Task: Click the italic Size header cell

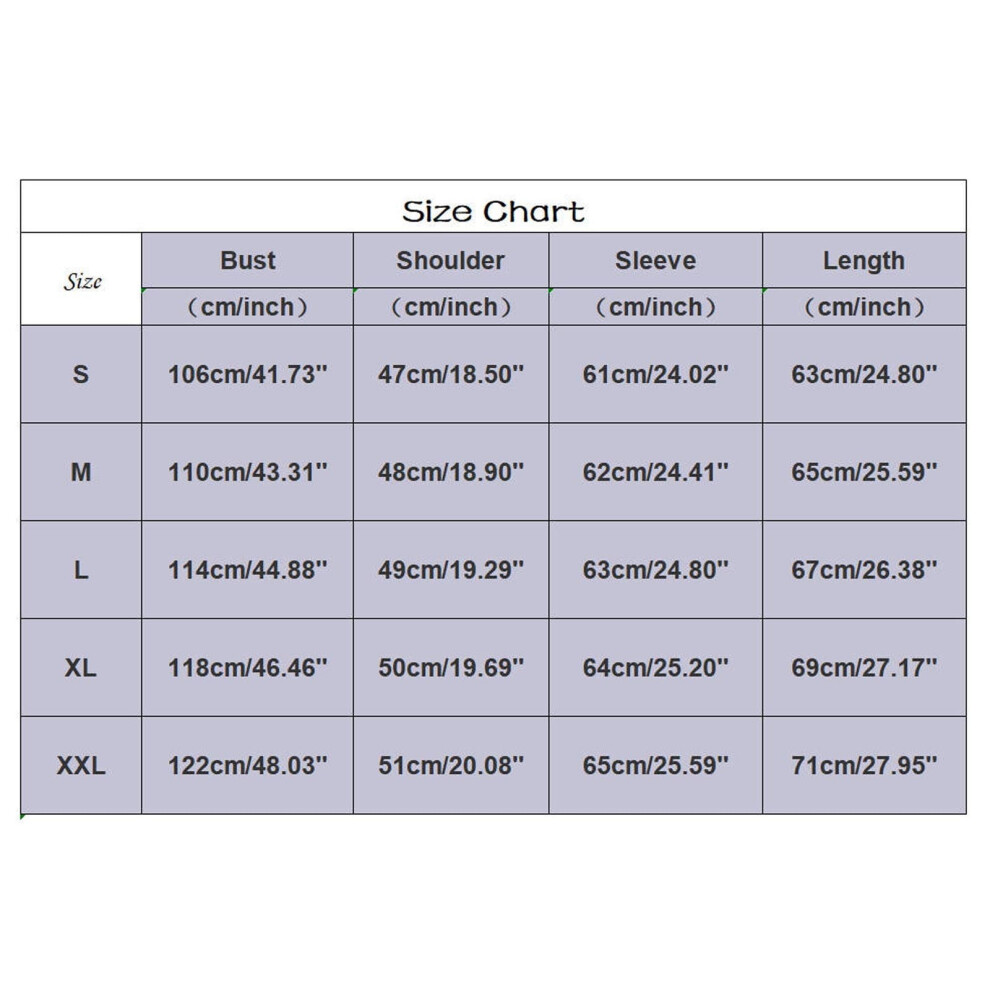Action: [81, 279]
